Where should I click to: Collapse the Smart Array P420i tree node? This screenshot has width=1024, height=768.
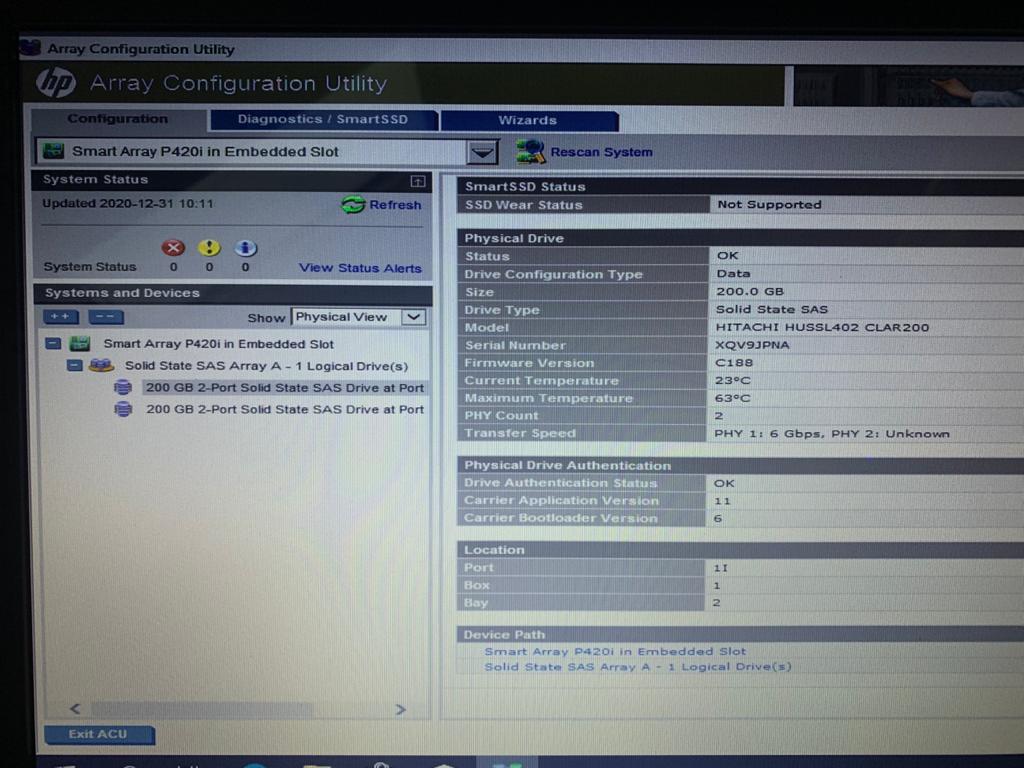[x=54, y=344]
